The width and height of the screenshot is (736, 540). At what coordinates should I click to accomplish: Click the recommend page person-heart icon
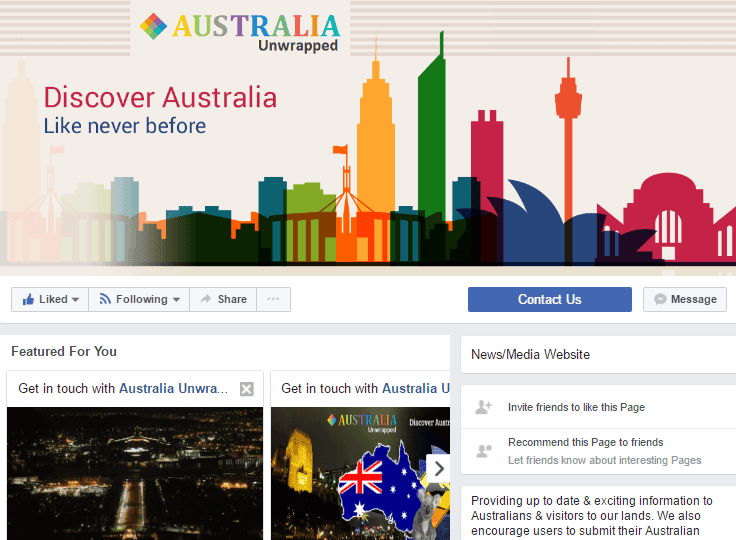pos(483,451)
